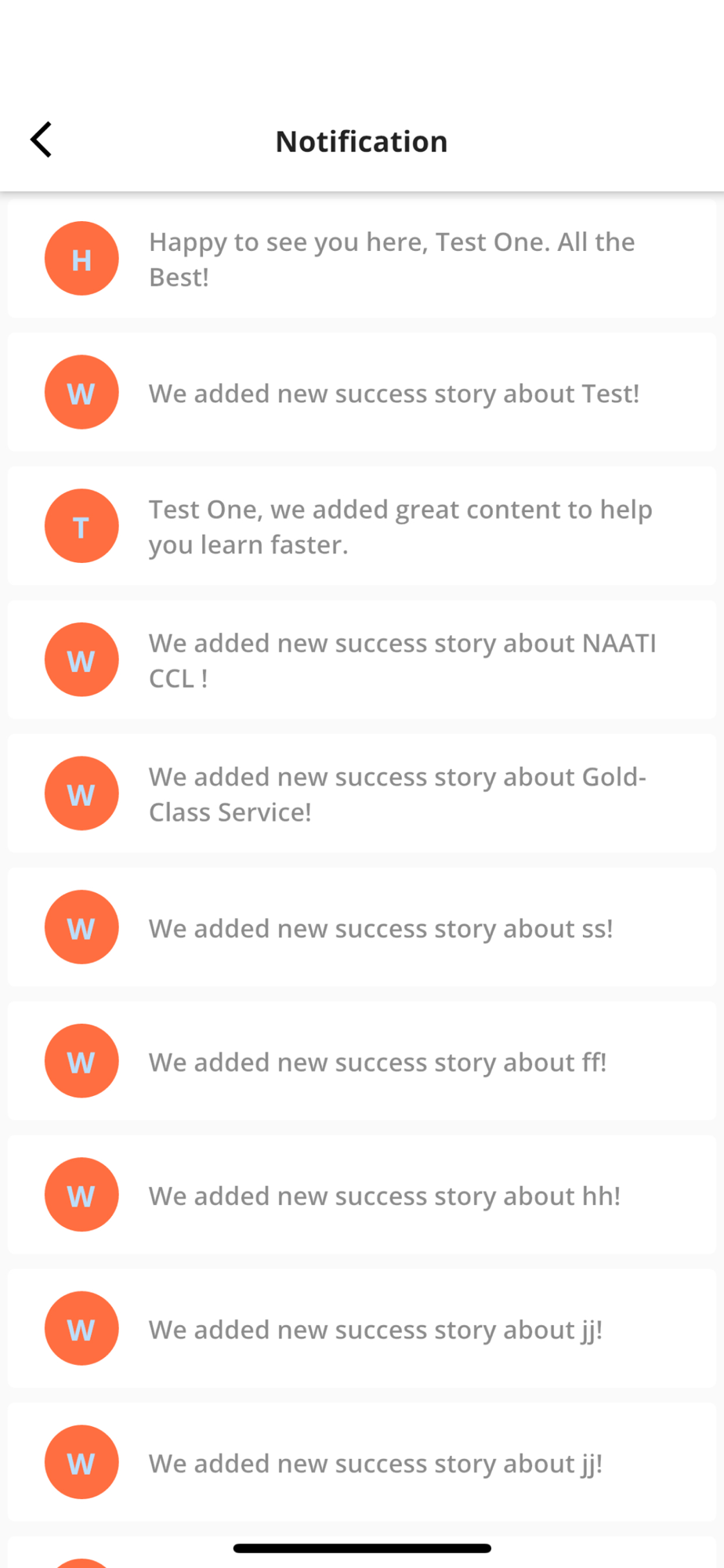Open the success story about Test notification

tap(362, 392)
